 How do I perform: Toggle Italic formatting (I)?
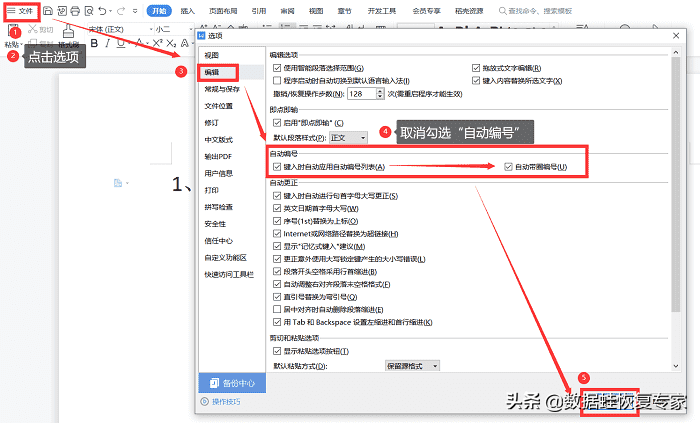point(107,43)
